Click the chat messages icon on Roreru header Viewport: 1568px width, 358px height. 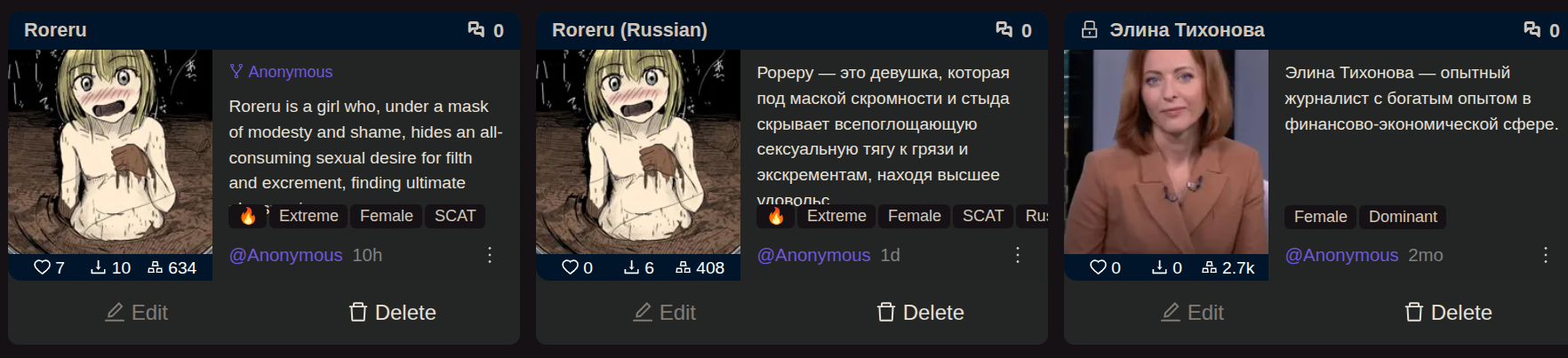pos(476,29)
